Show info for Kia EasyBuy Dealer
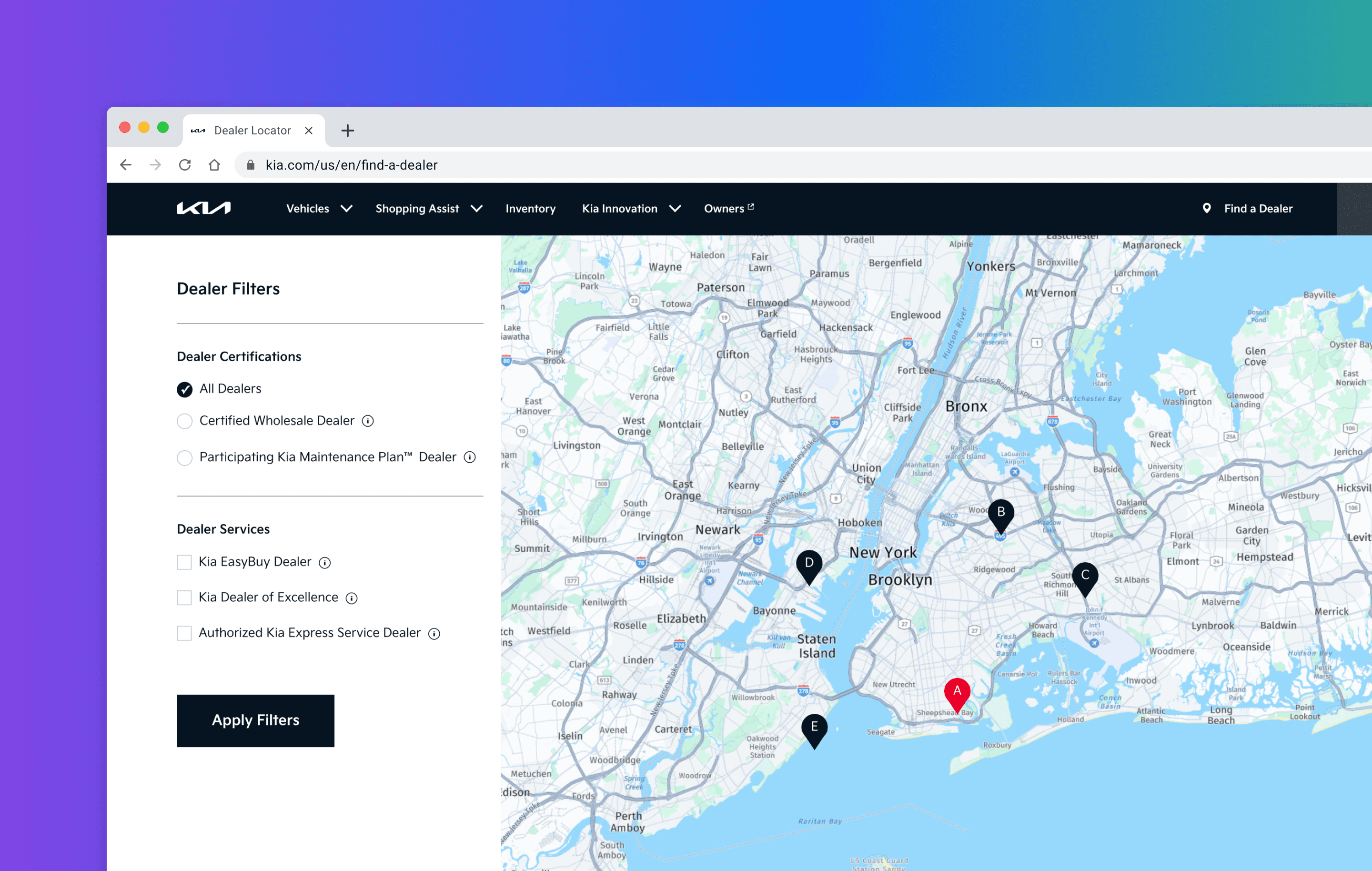The image size is (1372, 871). (325, 563)
